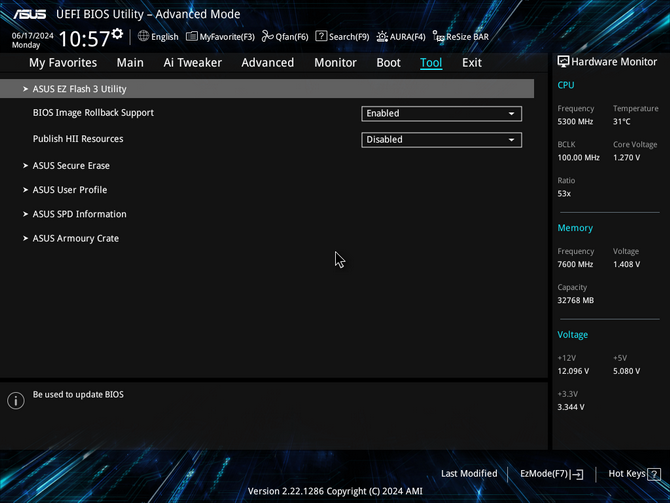Toggle ReSize BAR option
The image size is (670, 503).
click(461, 37)
